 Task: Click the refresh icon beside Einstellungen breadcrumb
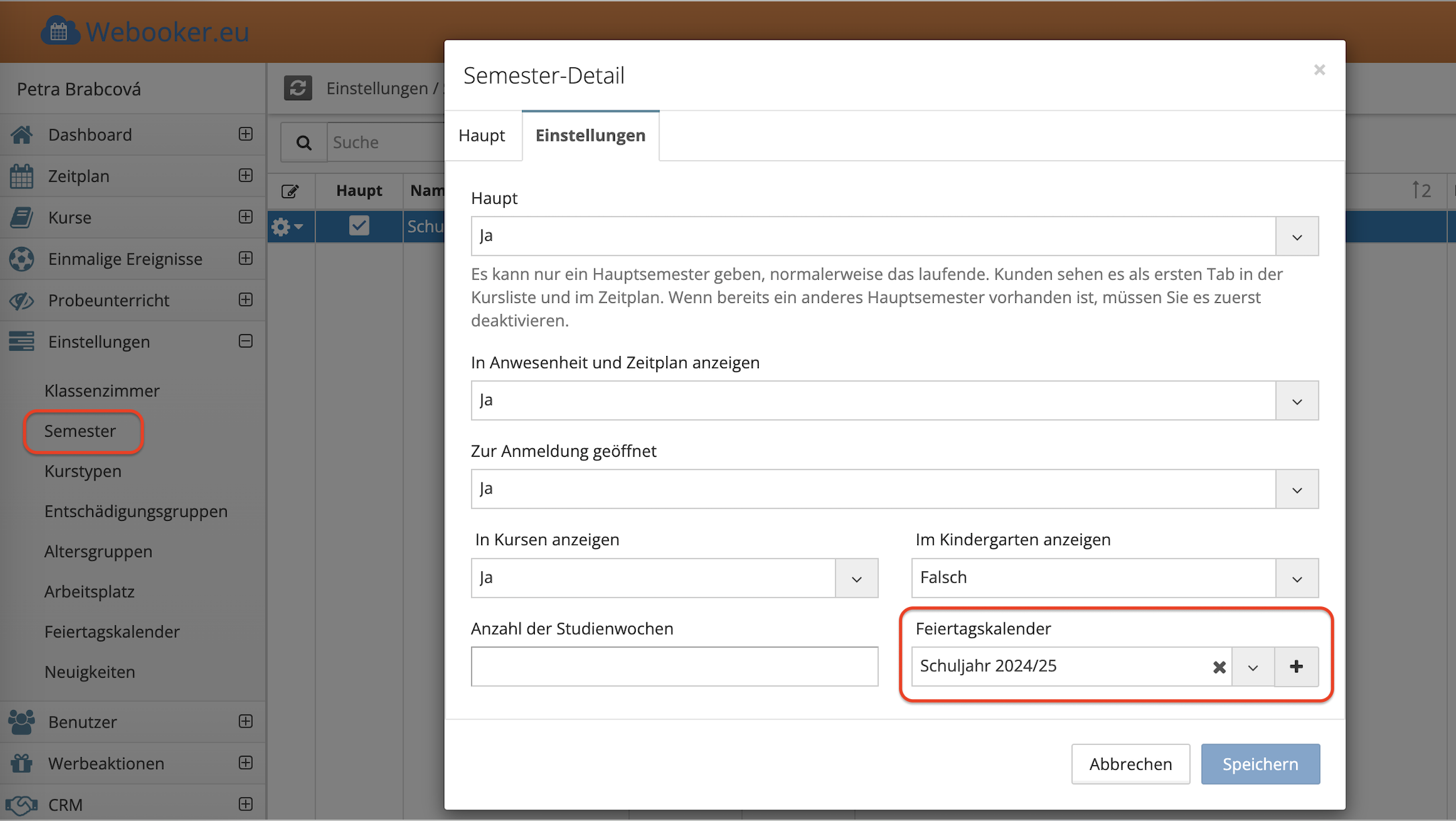[x=297, y=88]
